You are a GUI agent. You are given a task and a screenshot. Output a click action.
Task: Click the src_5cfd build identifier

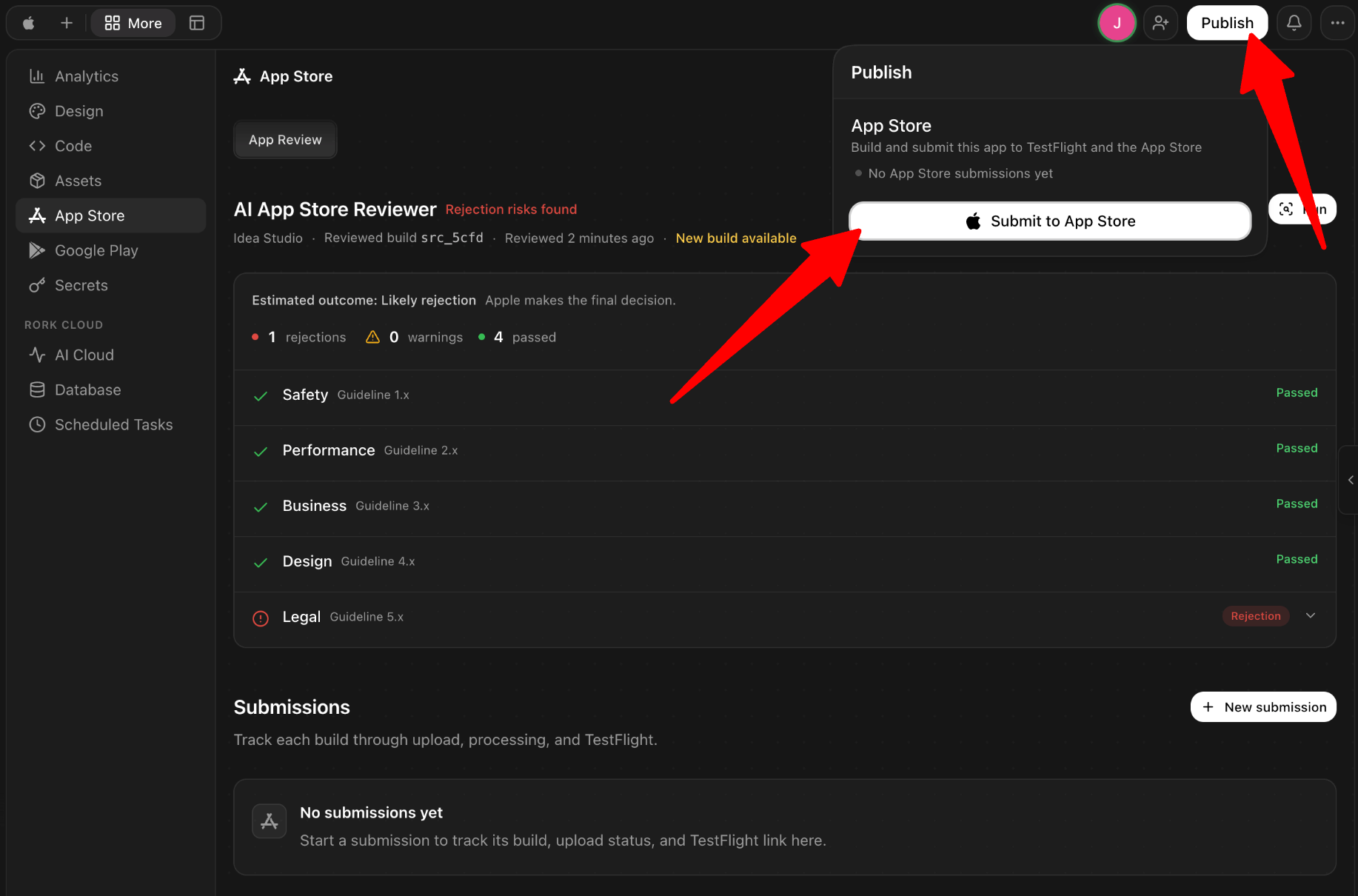(452, 238)
